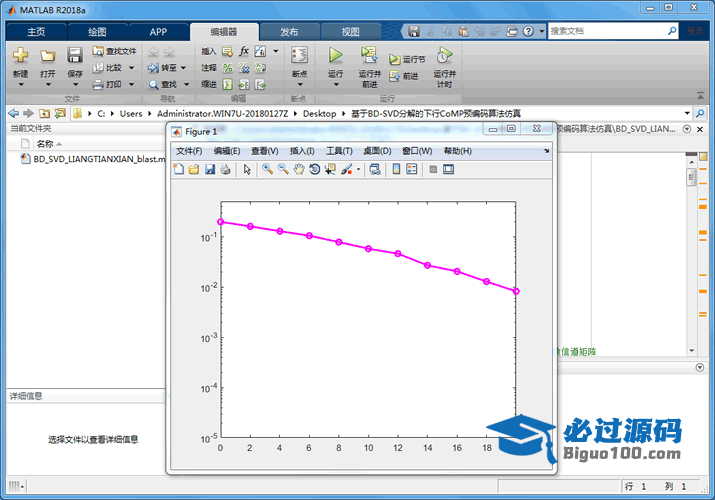Open the View (查看) menu in Figure 1
The width and height of the screenshot is (715, 500).
pos(265,151)
